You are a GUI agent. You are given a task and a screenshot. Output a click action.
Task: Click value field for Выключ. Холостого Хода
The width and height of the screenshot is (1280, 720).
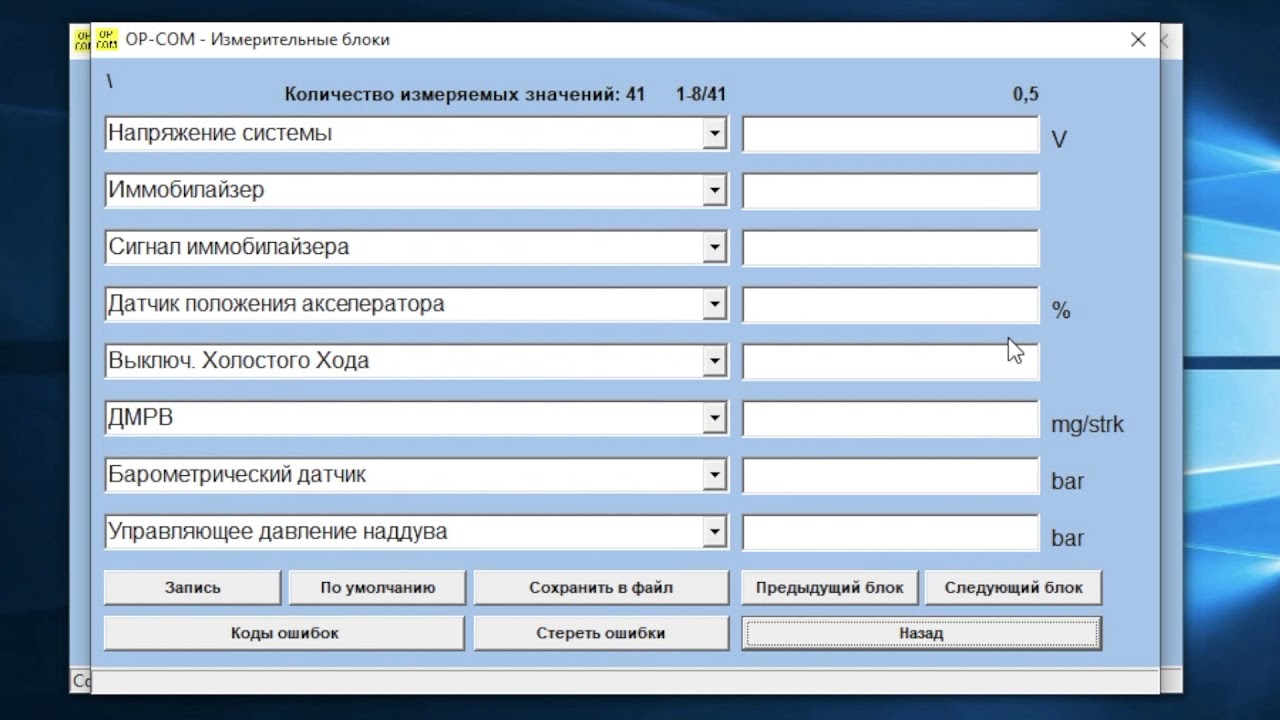click(890, 362)
